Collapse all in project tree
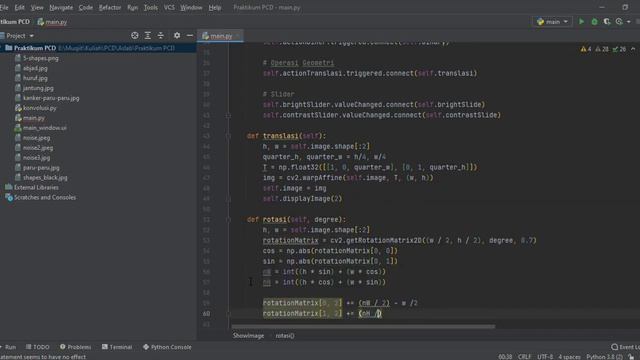The image size is (640, 360). pyautogui.click(x=161, y=36)
